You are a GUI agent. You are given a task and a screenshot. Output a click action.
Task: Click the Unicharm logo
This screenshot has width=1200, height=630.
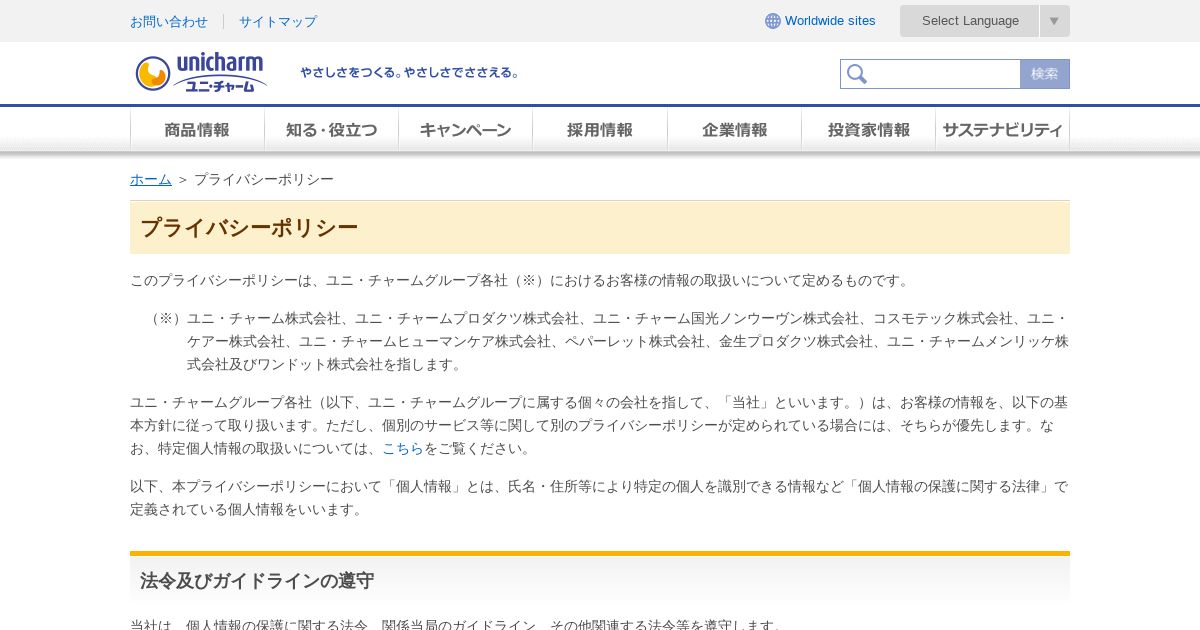click(x=201, y=73)
